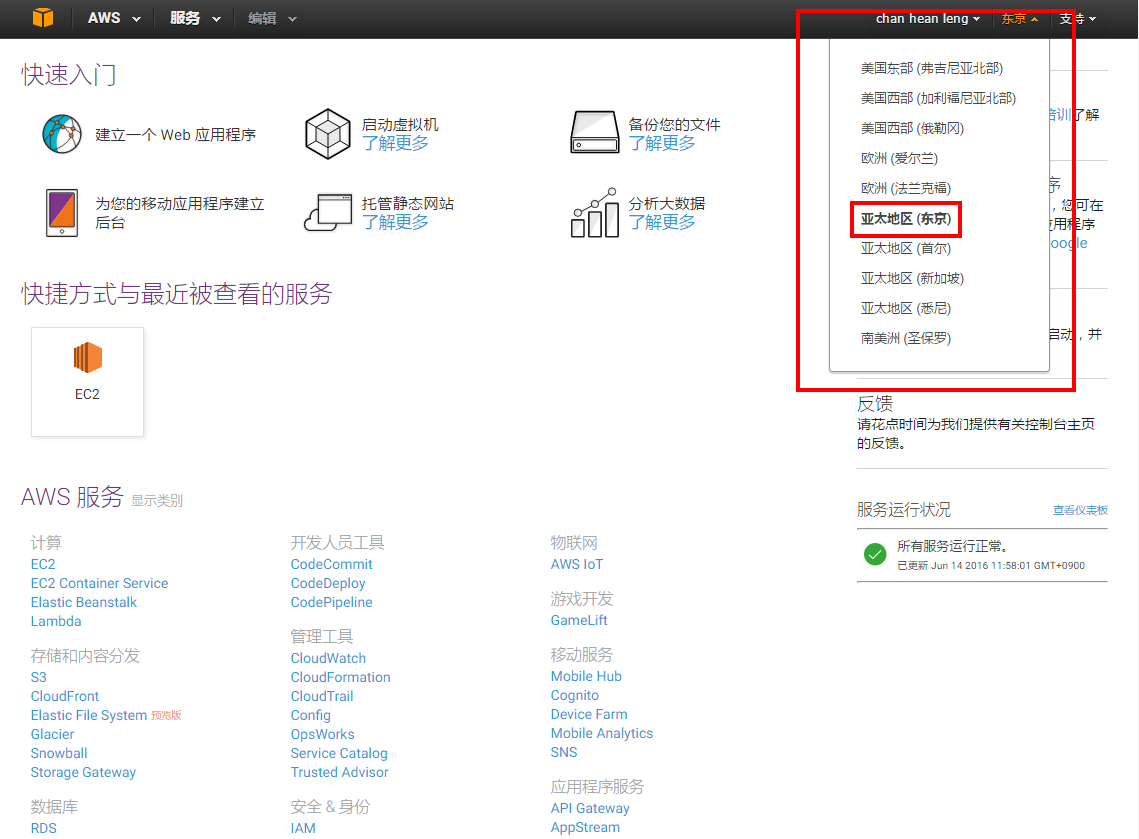Screen dimensions: 1139x839
Task: Open the AWS dropdown menu
Action: click(113, 18)
